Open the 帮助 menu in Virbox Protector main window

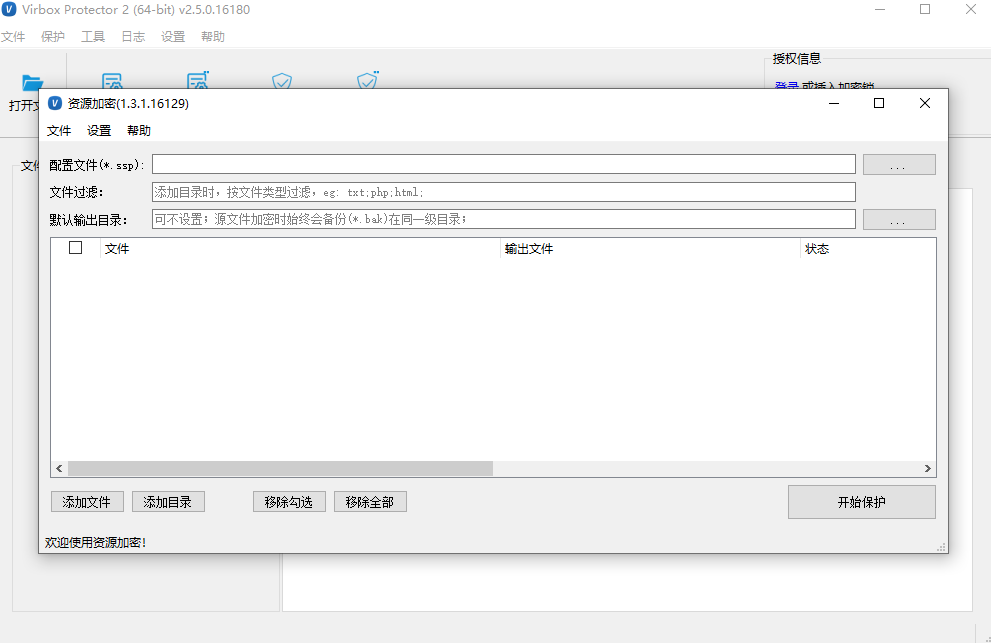[213, 37]
